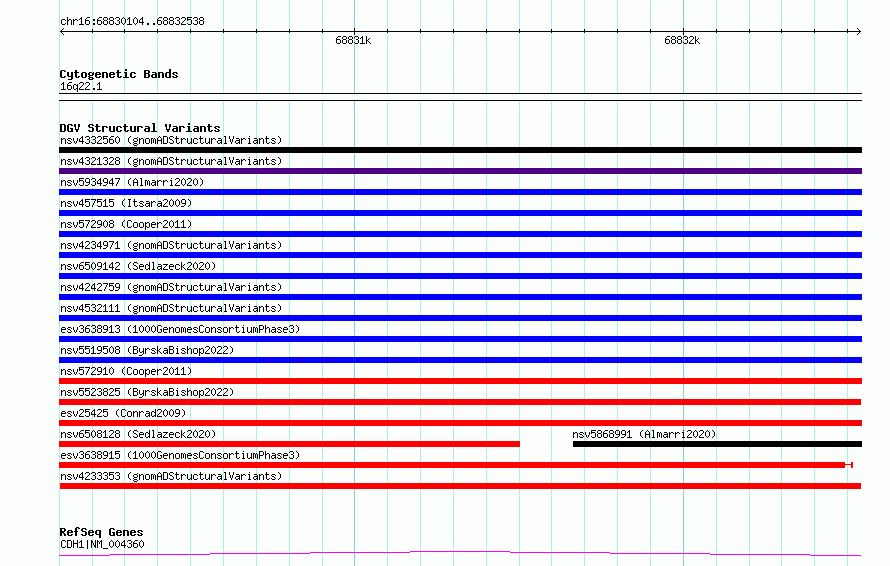This screenshot has height=566, width=890.
Task: Open esv25425 (Conrad2009) label
Action: 123,413
